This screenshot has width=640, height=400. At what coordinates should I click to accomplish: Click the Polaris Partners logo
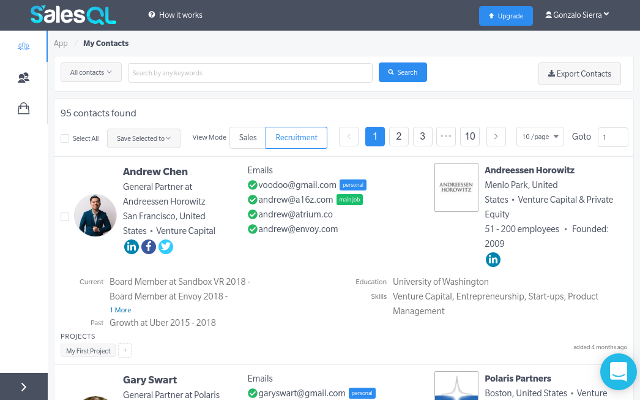[456, 386]
